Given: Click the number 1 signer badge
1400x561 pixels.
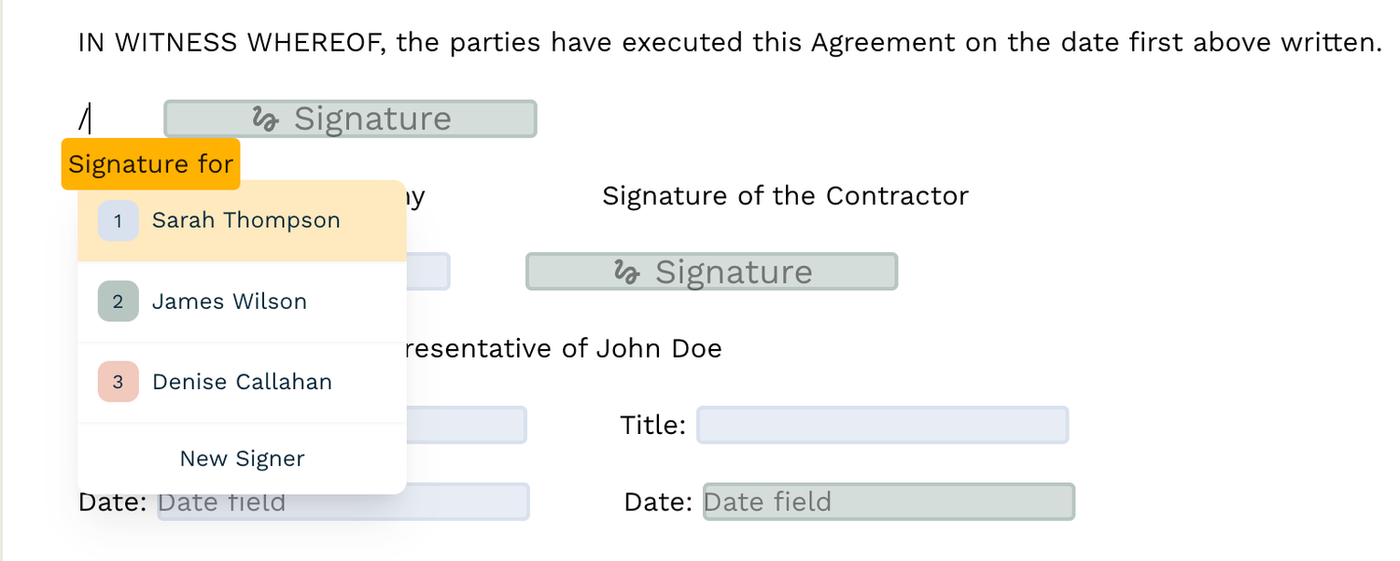Looking at the screenshot, I should click(x=118, y=221).
